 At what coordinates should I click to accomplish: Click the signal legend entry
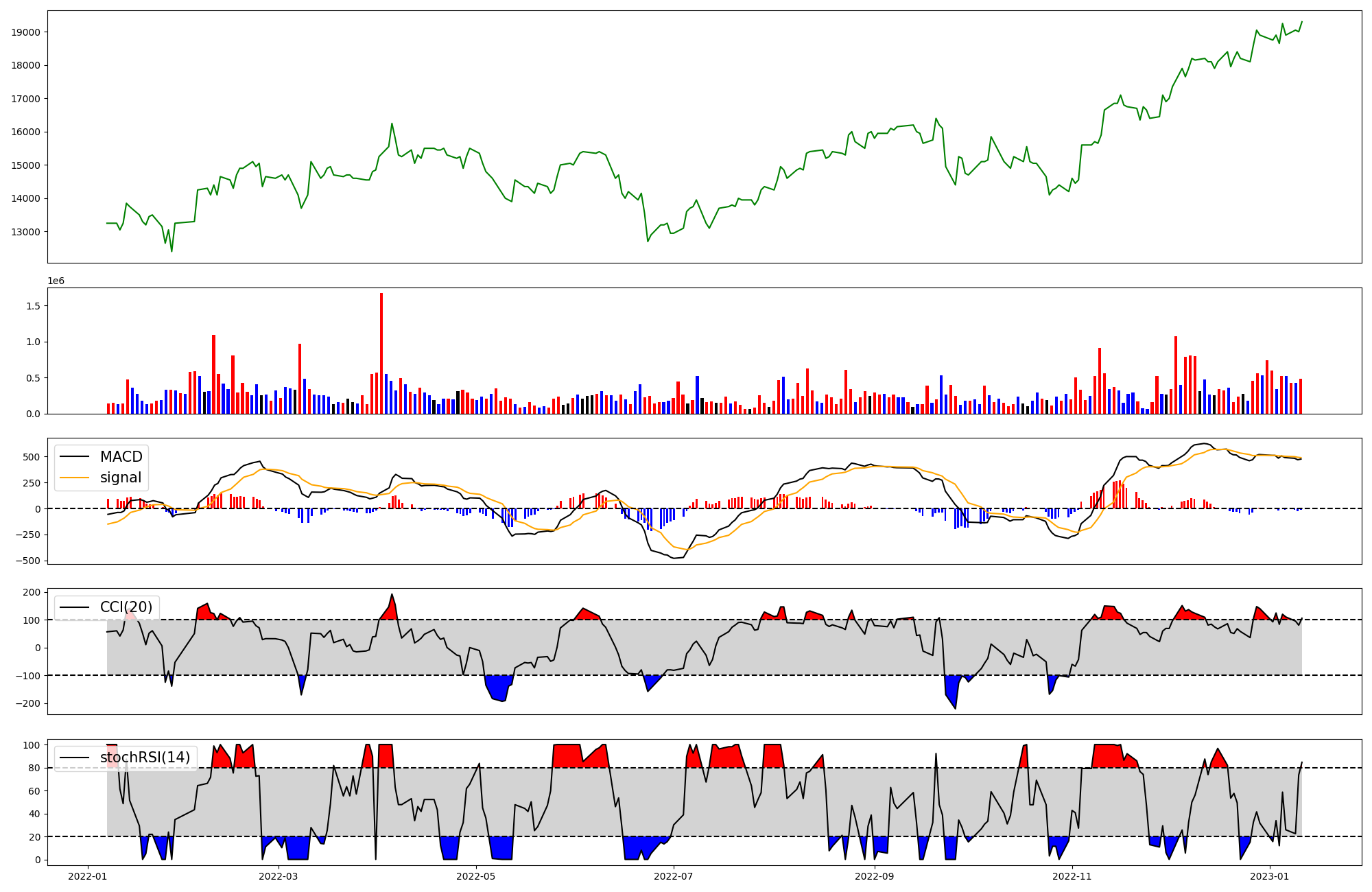tap(121, 478)
